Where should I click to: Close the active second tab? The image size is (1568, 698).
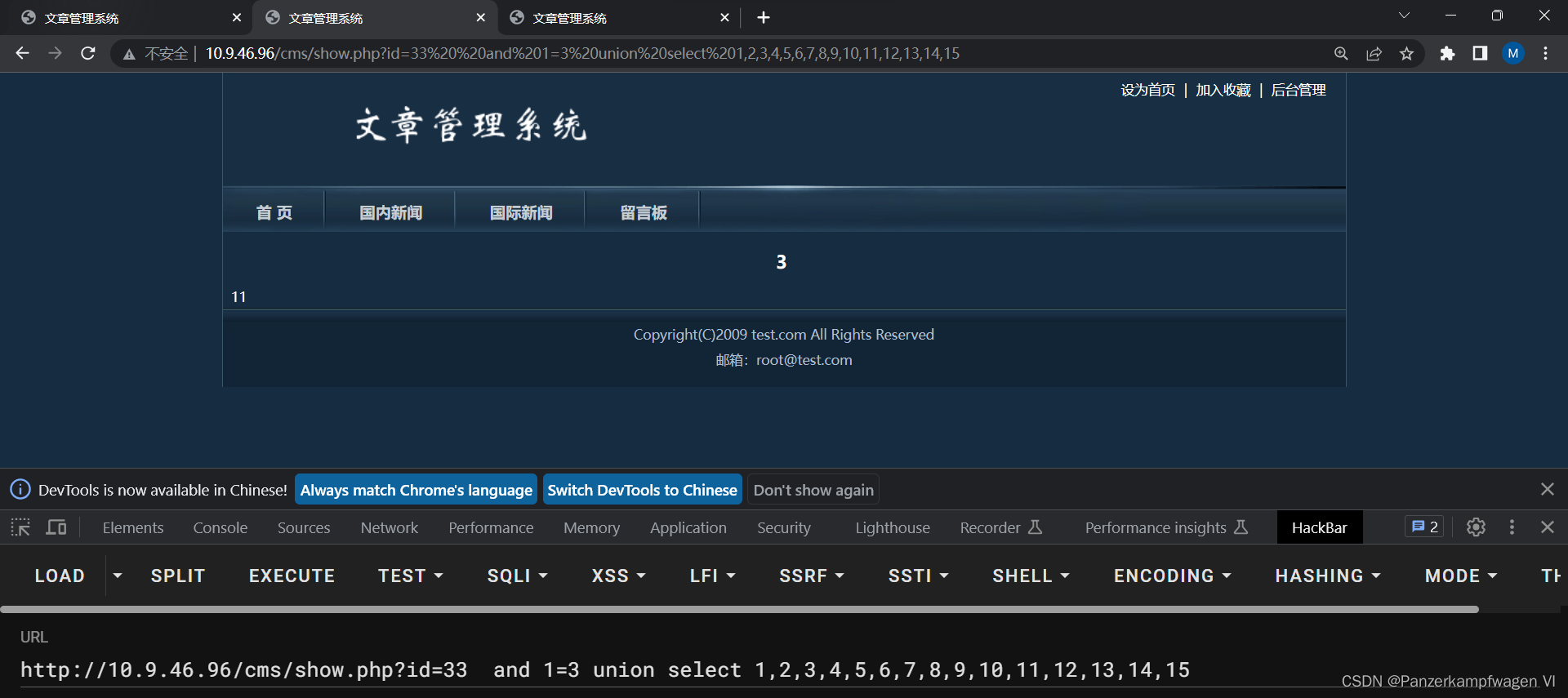coord(480,18)
